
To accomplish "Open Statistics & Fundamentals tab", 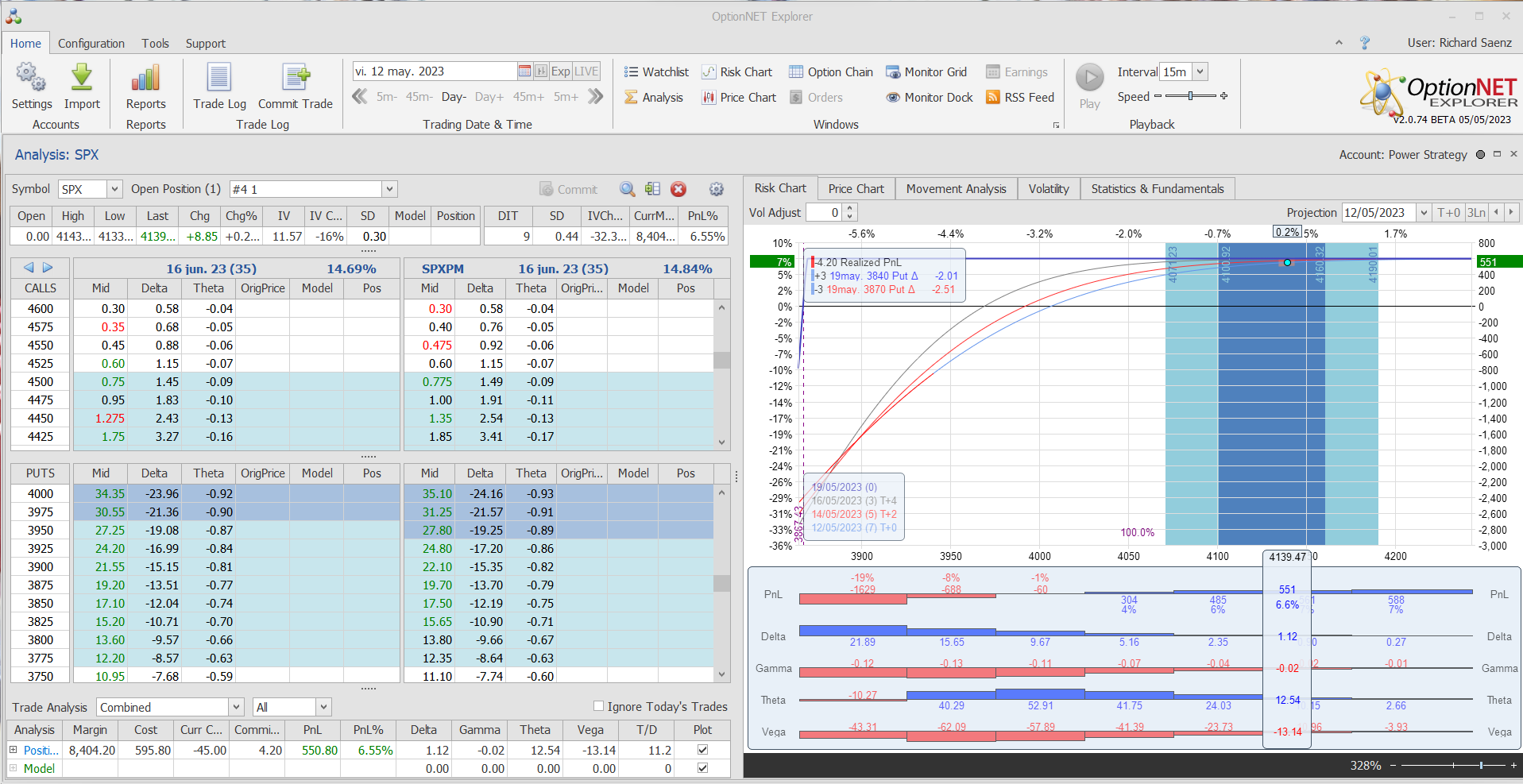I will tap(1158, 189).
